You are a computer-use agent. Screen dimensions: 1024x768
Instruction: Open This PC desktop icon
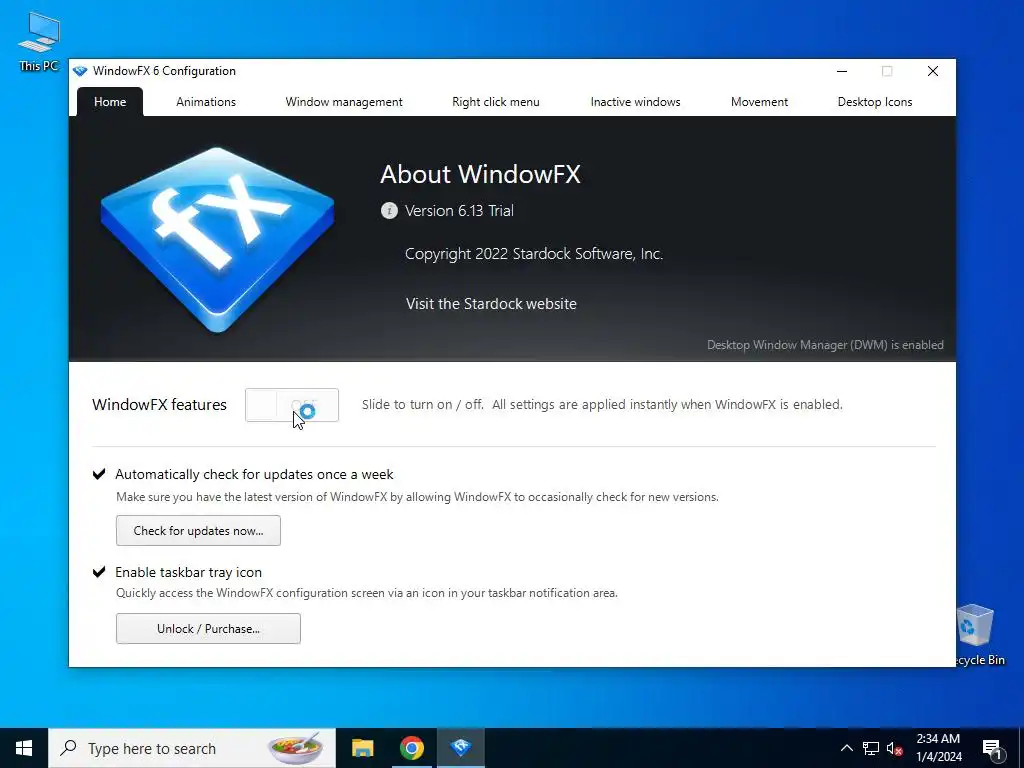(39, 42)
